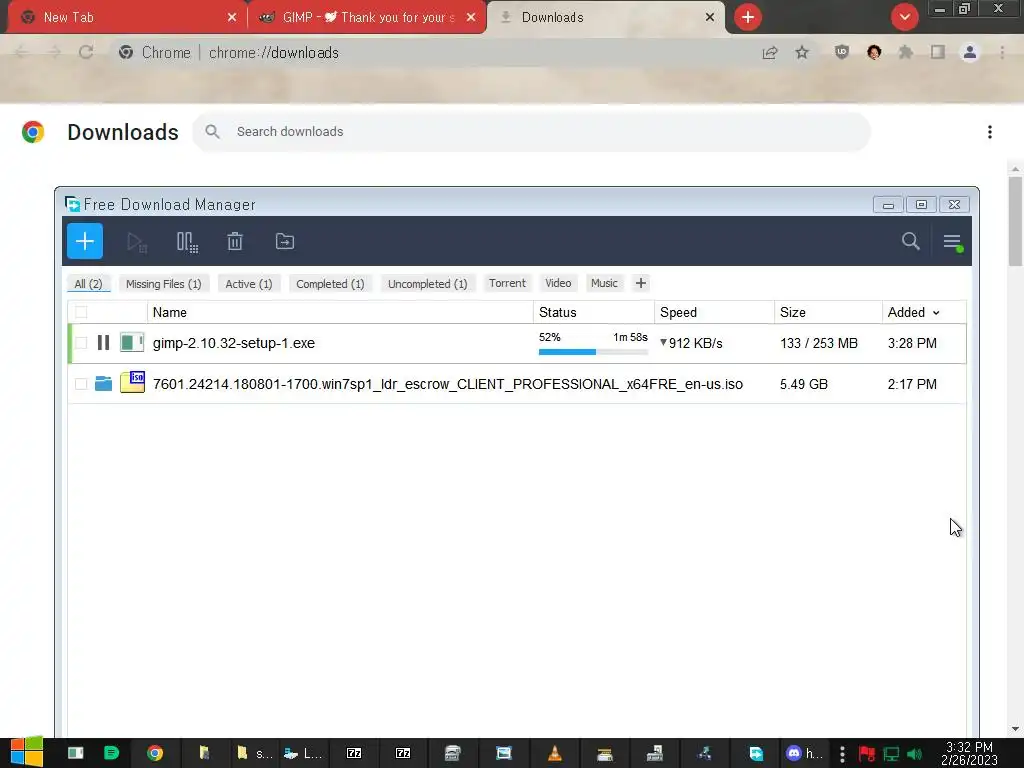Viewport: 1024px width, 768px height.
Task: Click the gimp download 52% progress bar
Action: [593, 352]
